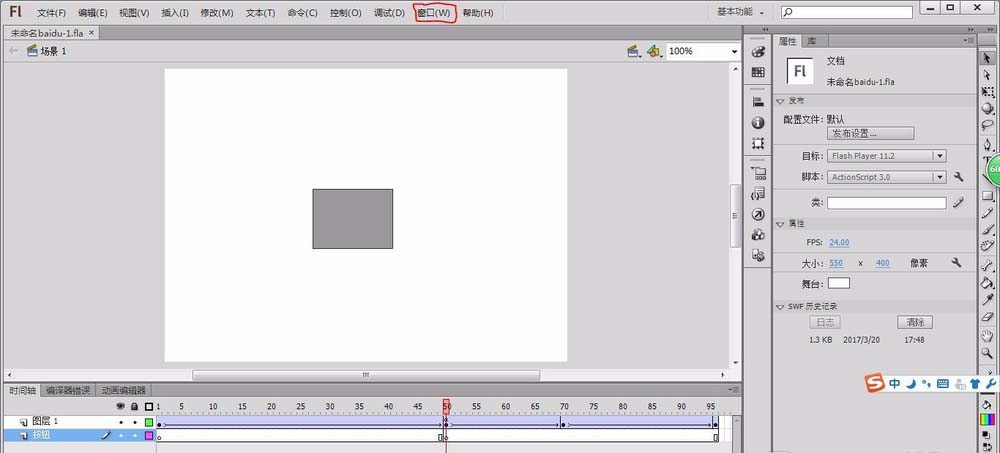Open the Swatches panel icon
The width and height of the screenshot is (1000, 453).
(758, 72)
